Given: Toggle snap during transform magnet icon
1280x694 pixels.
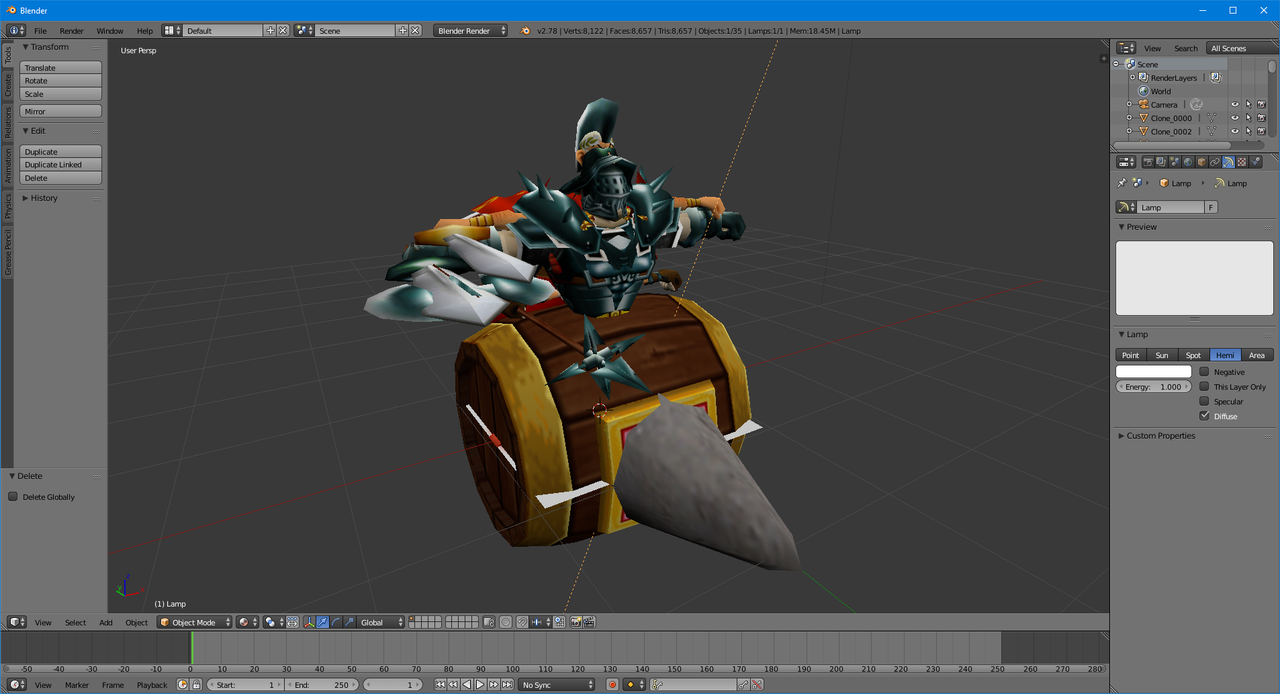Looking at the screenshot, I should (x=522, y=622).
